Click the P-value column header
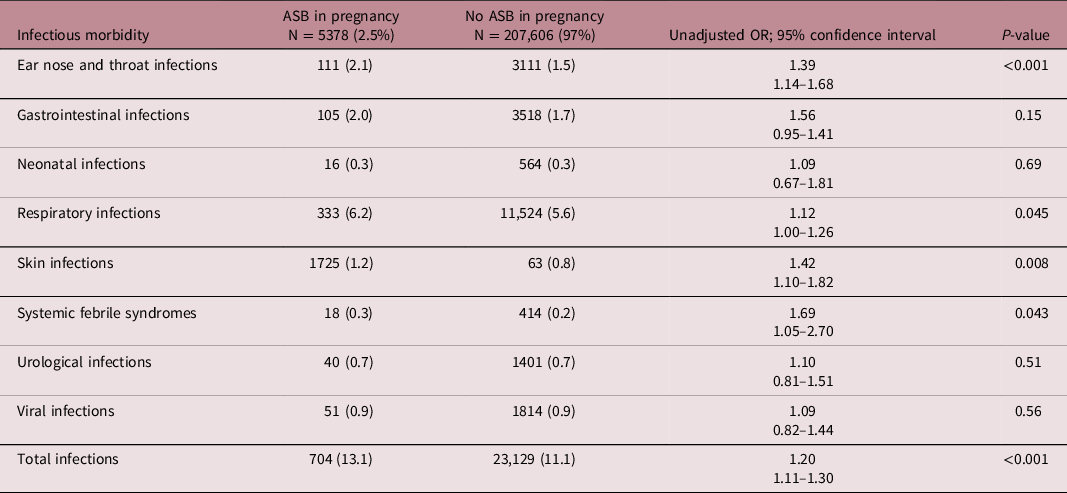Screen dimensions: 1067x493 [1025, 35]
